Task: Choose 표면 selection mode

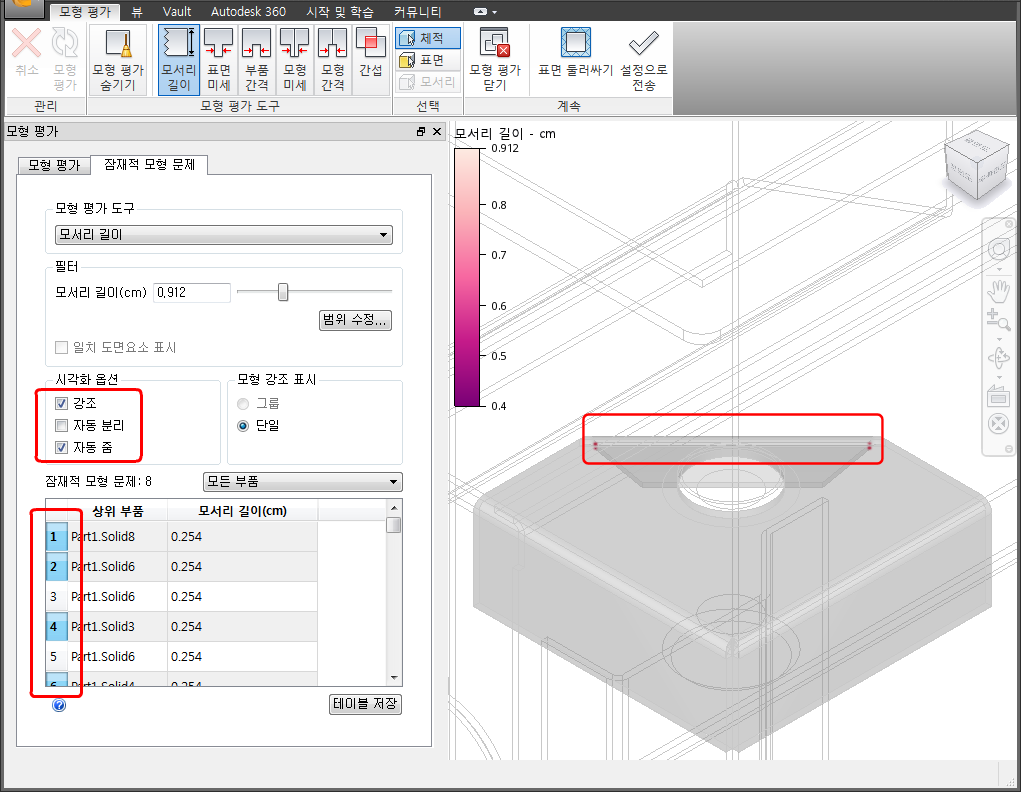Action: tap(427, 60)
